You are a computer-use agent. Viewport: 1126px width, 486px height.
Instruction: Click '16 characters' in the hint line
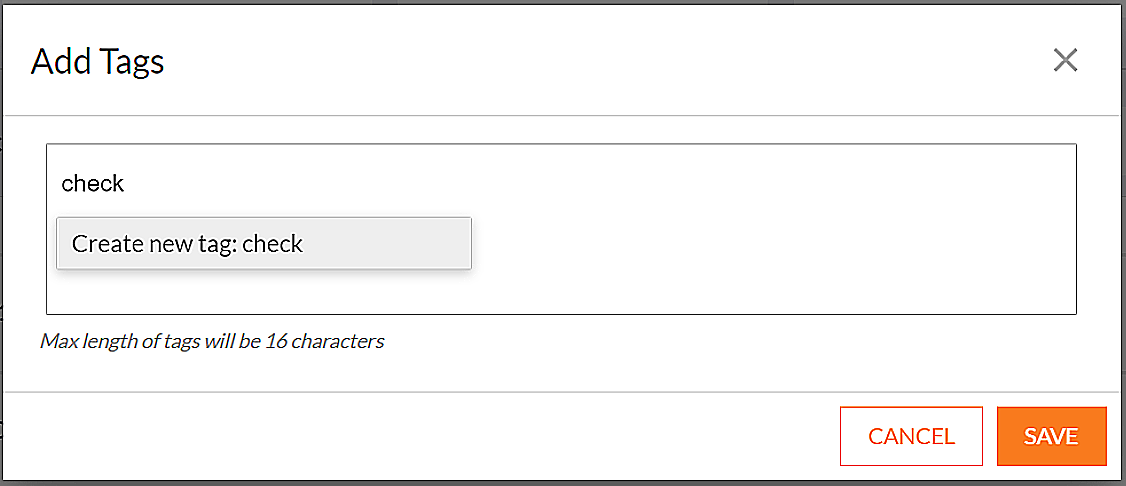click(x=325, y=341)
